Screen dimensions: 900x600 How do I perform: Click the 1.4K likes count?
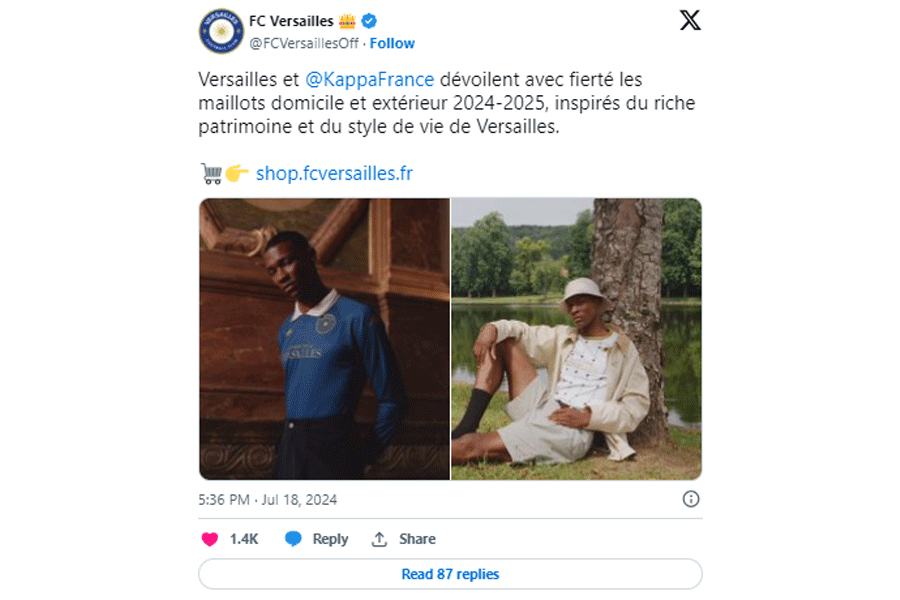(244, 539)
